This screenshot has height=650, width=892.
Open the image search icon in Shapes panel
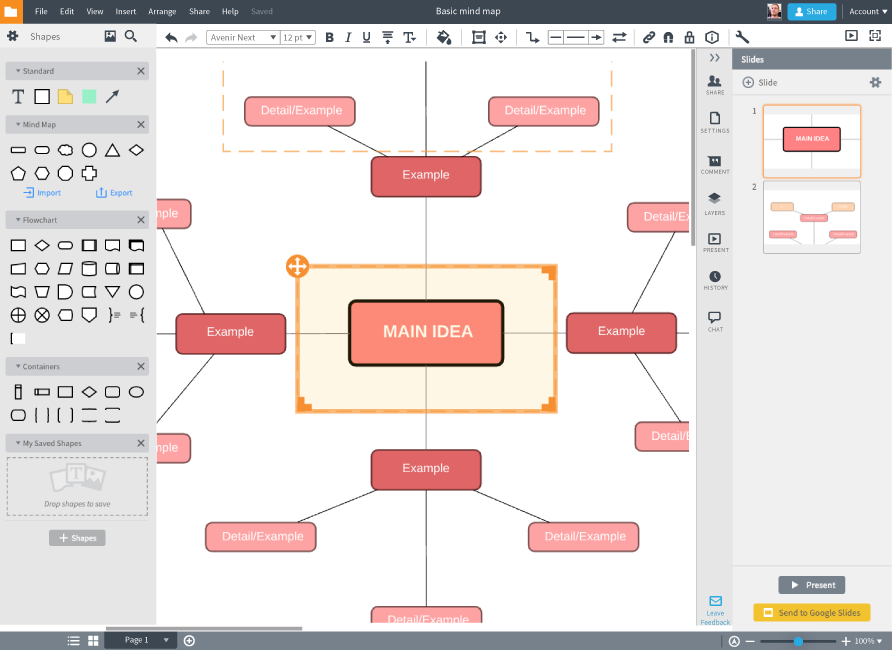coord(110,36)
